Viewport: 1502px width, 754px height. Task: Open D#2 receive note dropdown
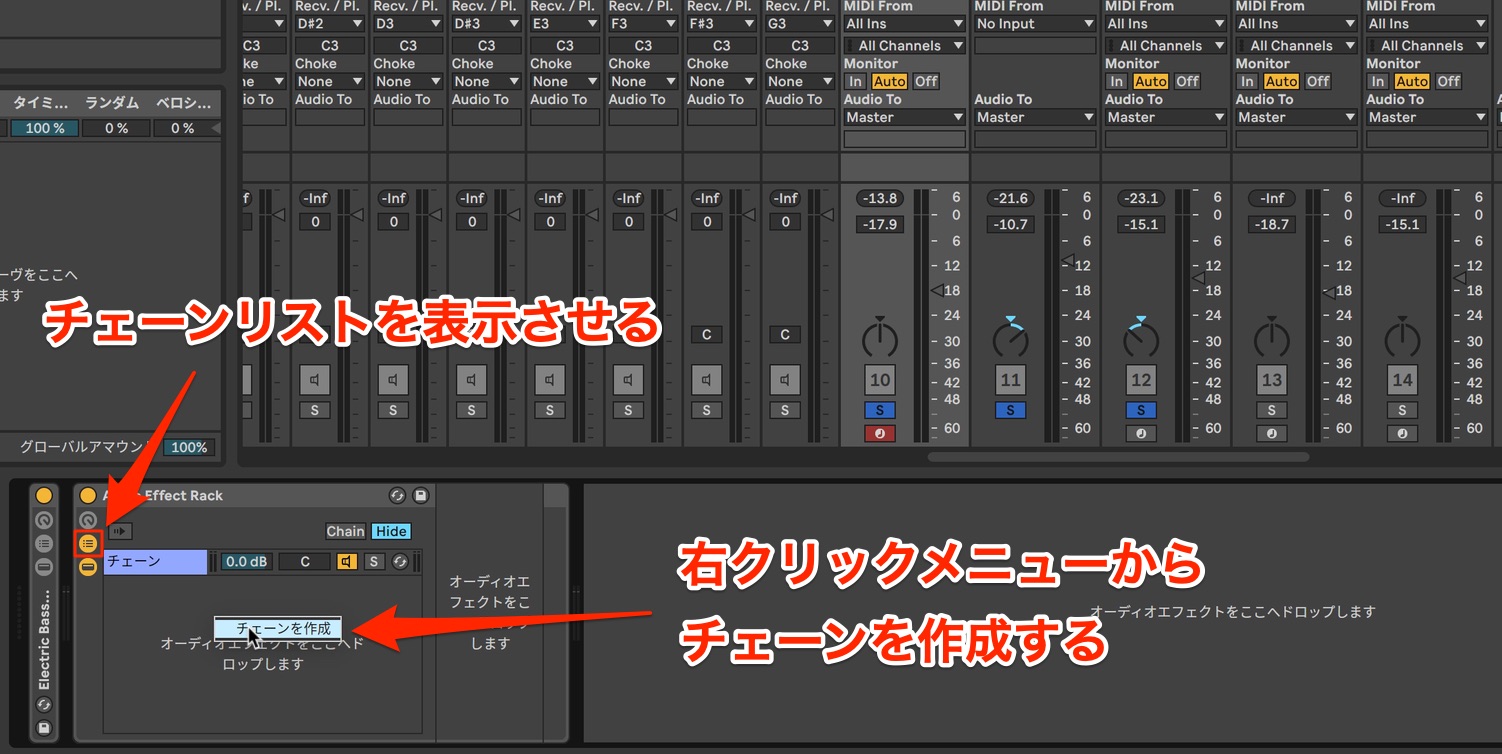point(329,24)
